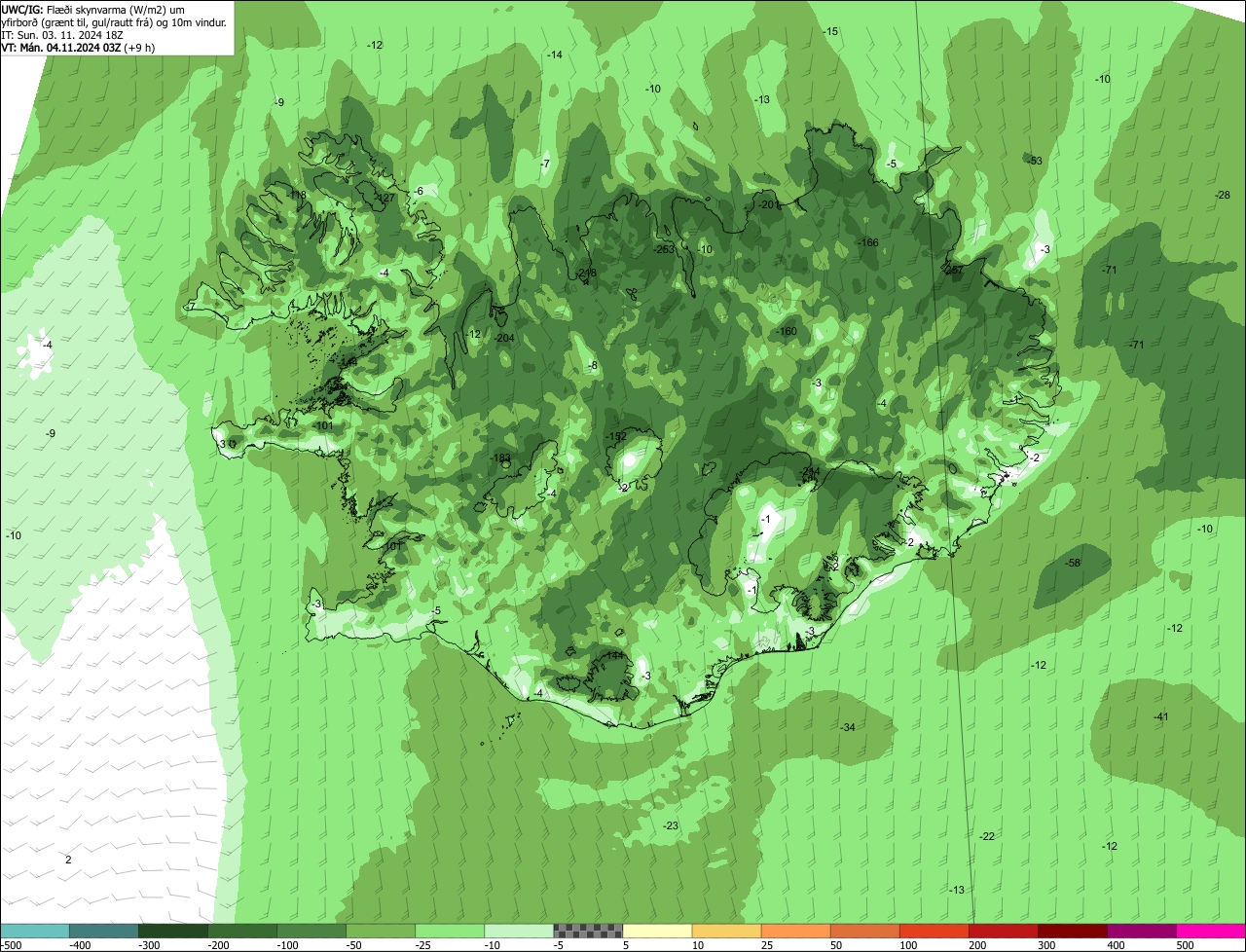The image size is (1246, 952).
Task: Select the checkered -5 to 5 legend swatch
Action: point(588,931)
